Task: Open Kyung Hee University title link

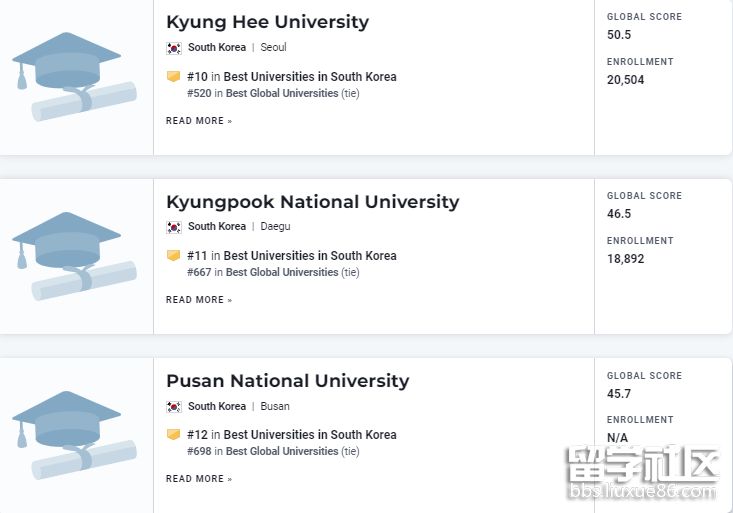Action: [267, 22]
